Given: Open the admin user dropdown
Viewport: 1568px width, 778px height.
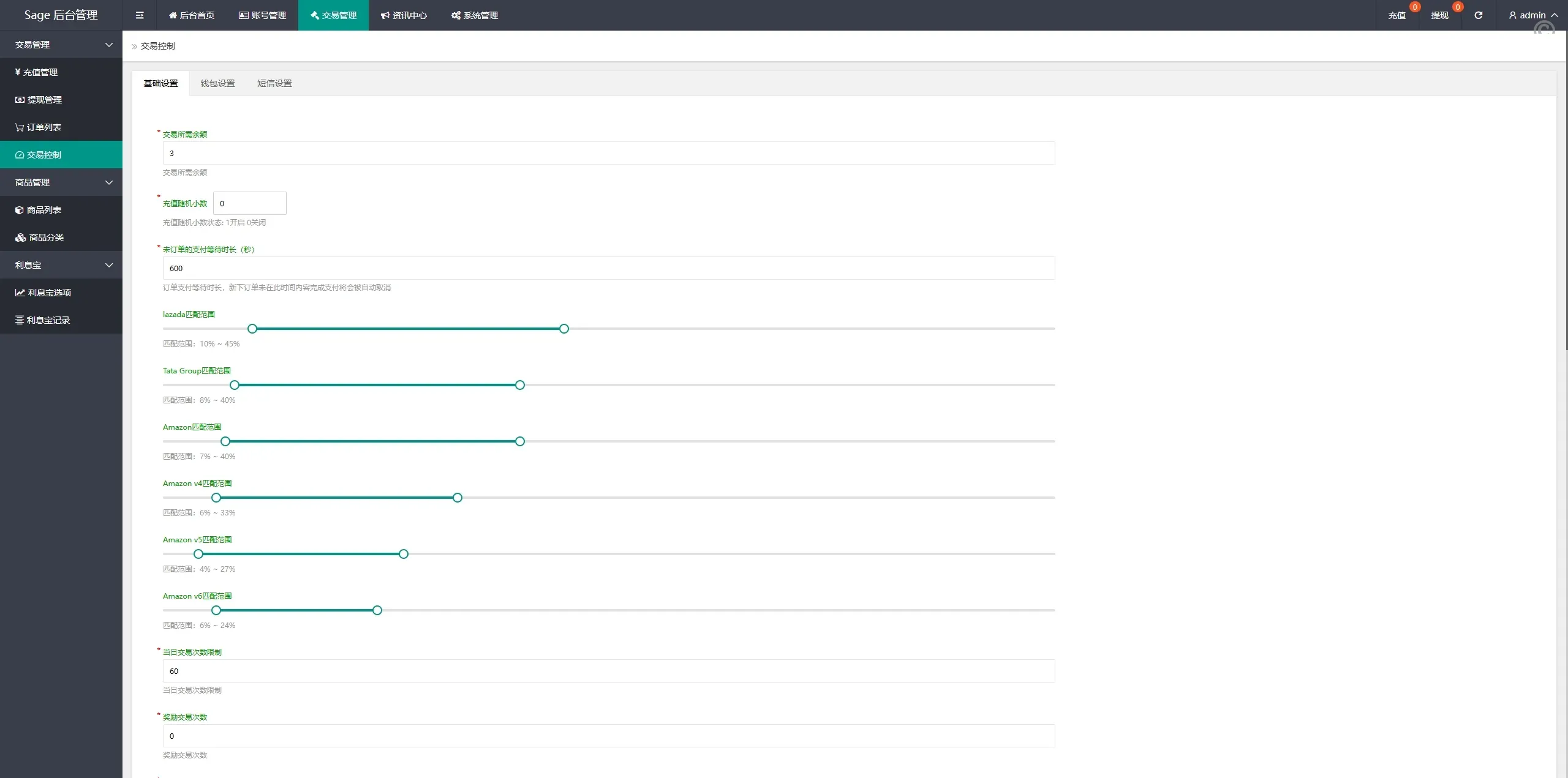Looking at the screenshot, I should (x=1532, y=15).
